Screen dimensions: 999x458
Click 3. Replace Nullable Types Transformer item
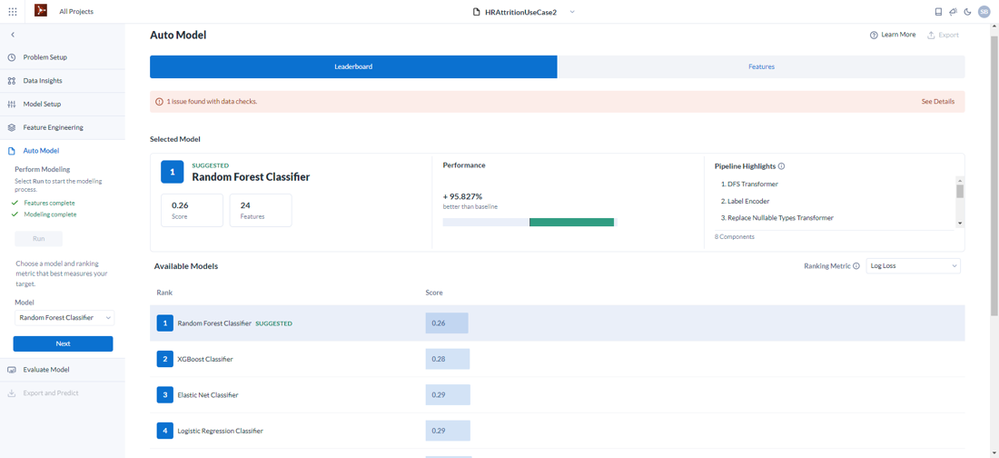coord(778,218)
